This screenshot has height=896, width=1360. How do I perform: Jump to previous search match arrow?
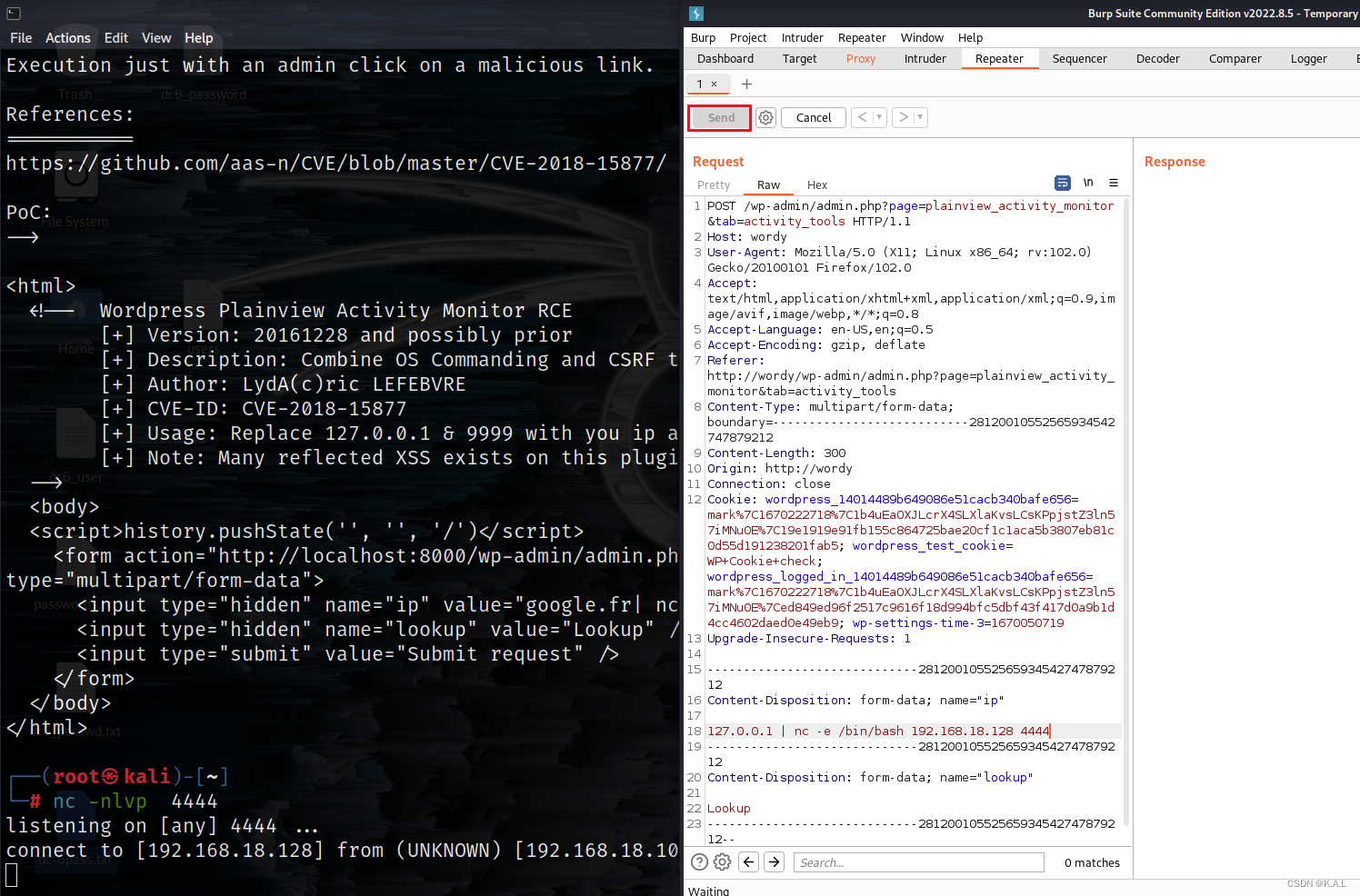point(749,862)
